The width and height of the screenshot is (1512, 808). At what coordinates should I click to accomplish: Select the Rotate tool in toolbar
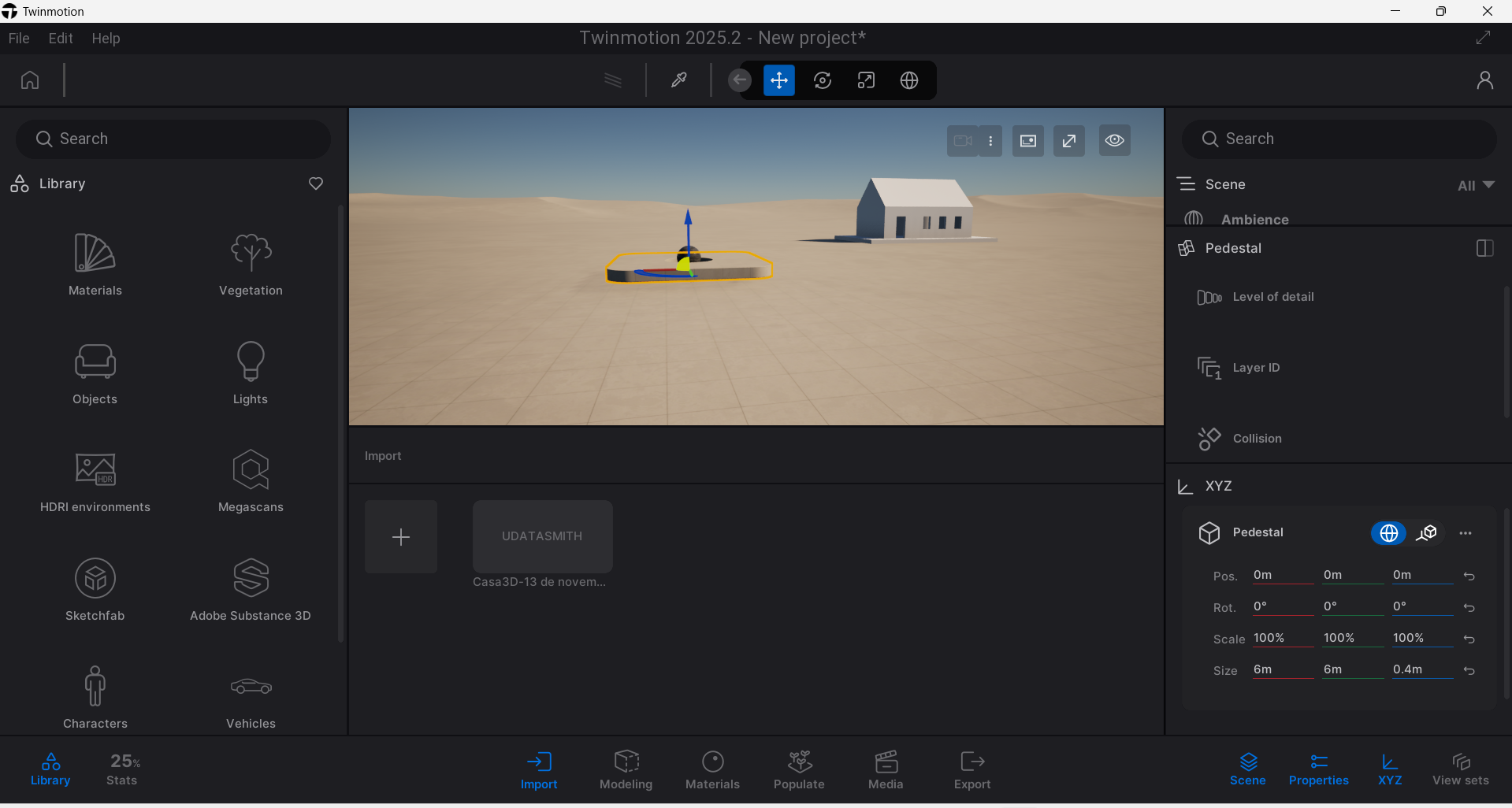pos(822,80)
